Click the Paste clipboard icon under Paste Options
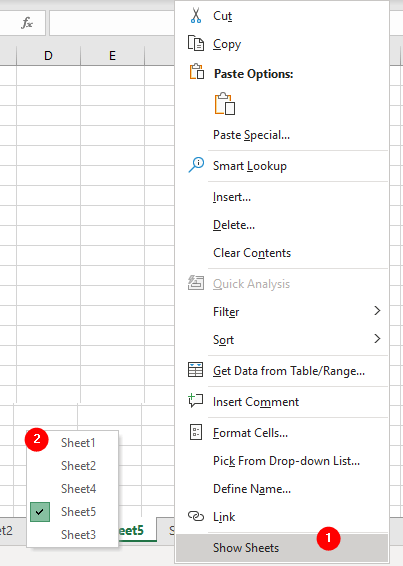This screenshot has width=403, height=566. point(225,104)
